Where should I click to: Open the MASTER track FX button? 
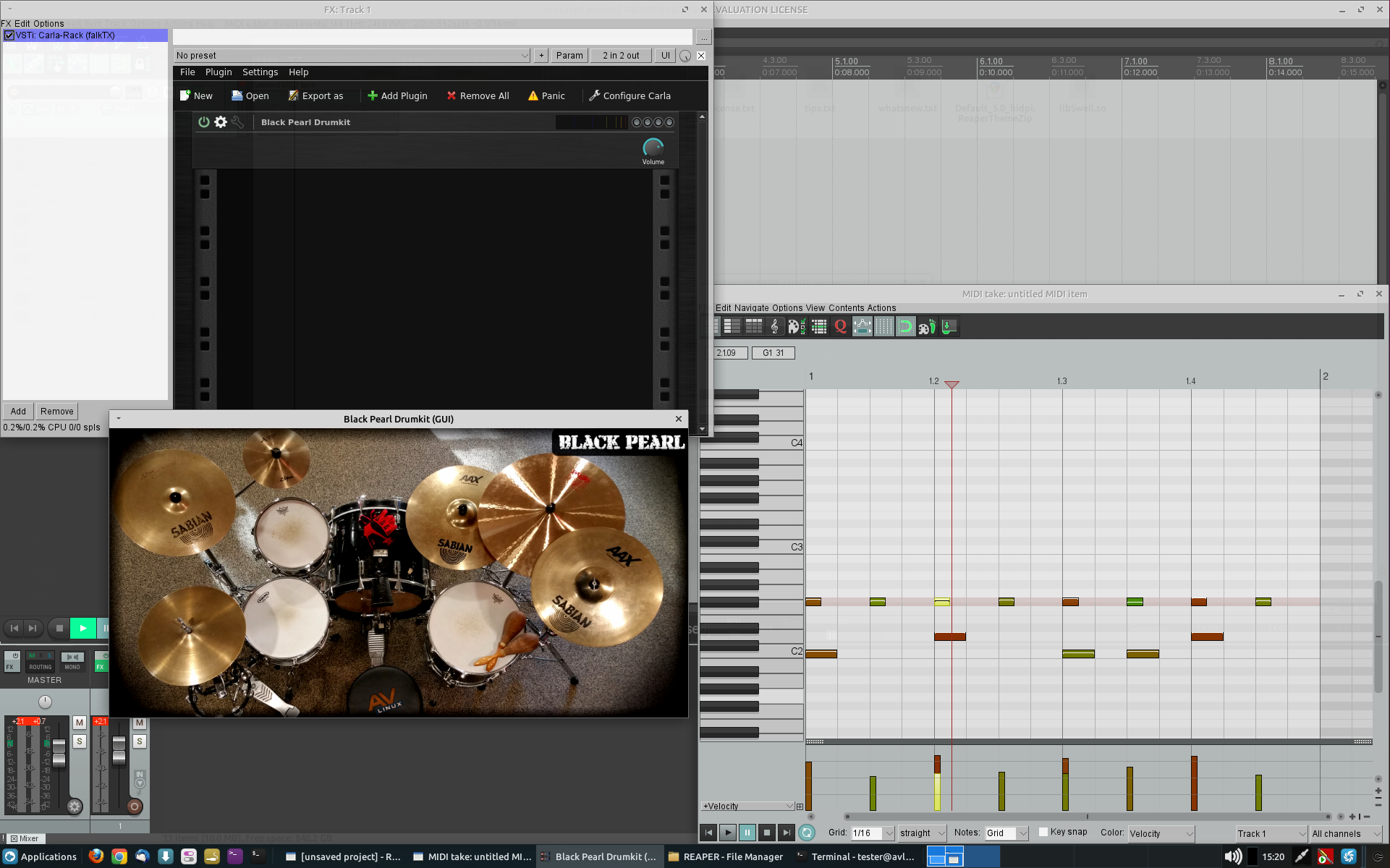pos(12,661)
